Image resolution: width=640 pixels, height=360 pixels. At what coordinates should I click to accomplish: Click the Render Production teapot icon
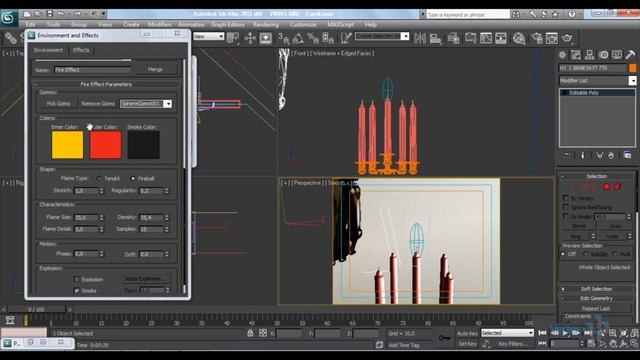point(567,38)
